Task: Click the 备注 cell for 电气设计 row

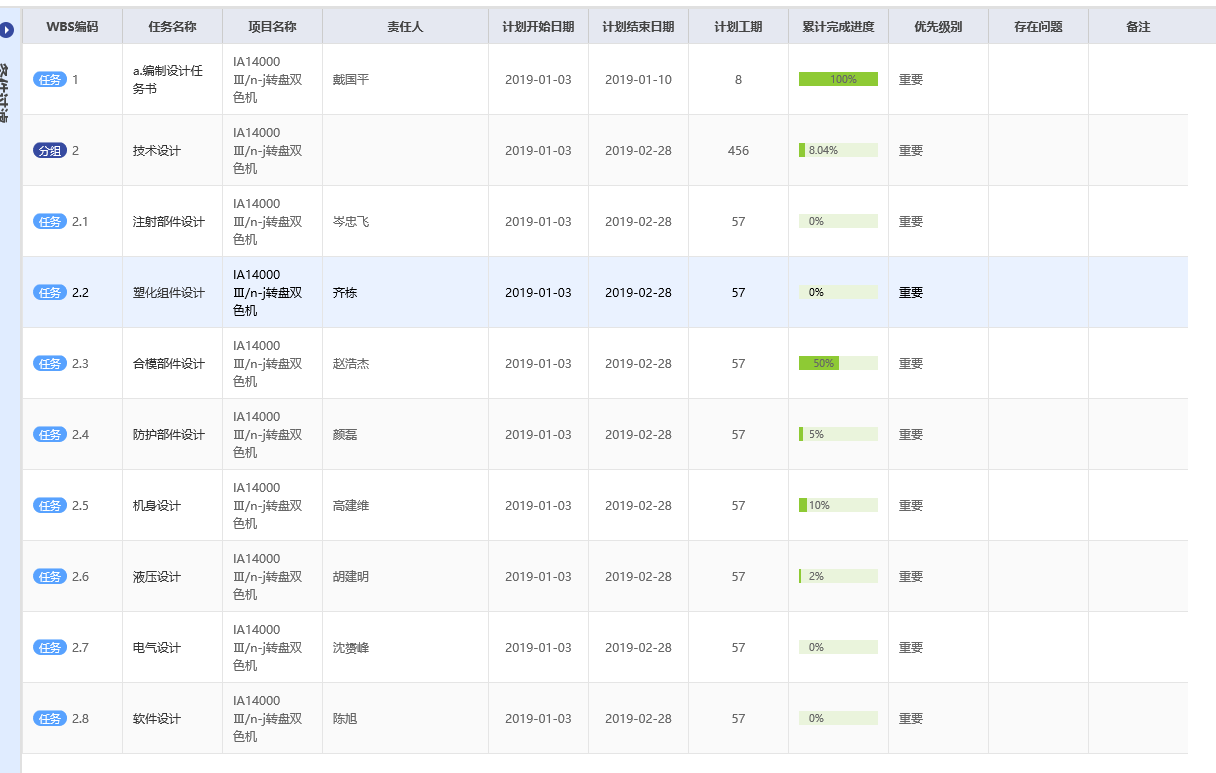Action: (1138, 647)
